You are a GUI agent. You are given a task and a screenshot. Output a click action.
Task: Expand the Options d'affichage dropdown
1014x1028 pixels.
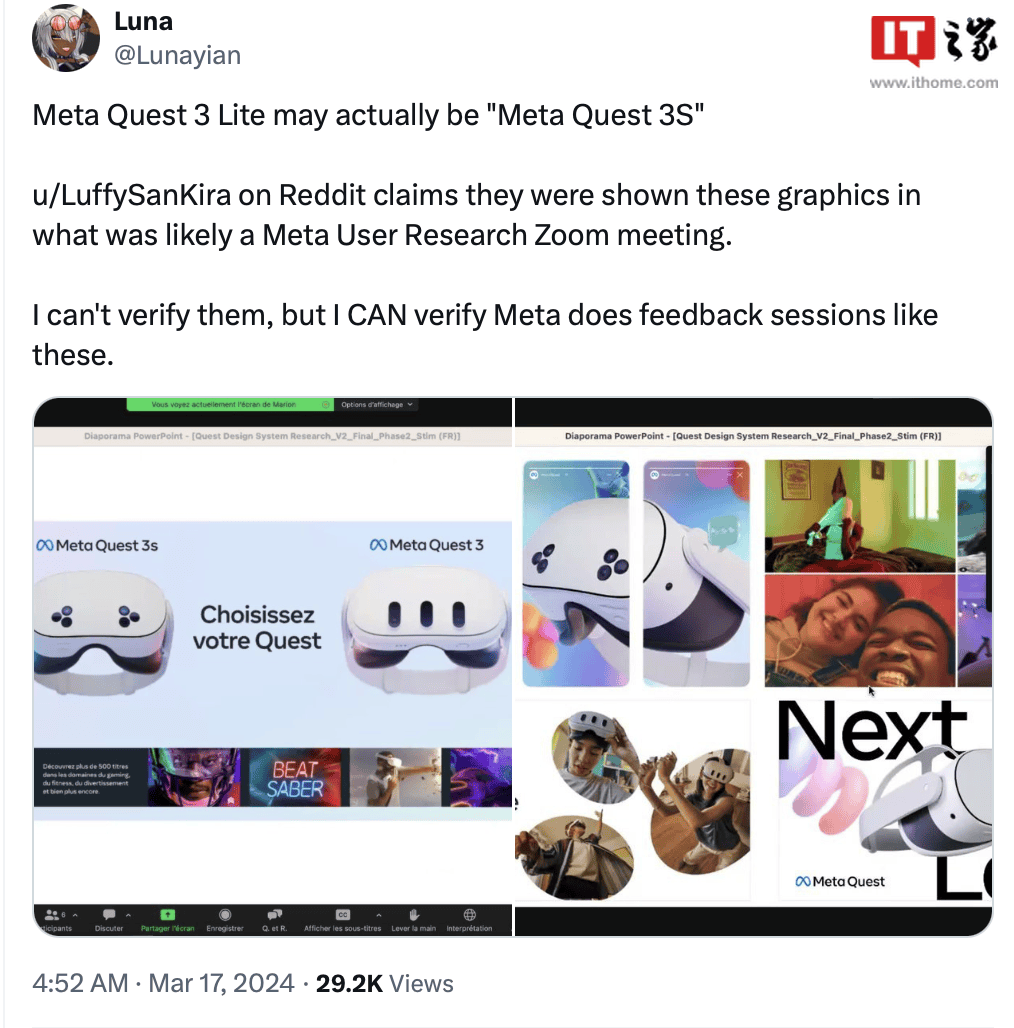376,405
